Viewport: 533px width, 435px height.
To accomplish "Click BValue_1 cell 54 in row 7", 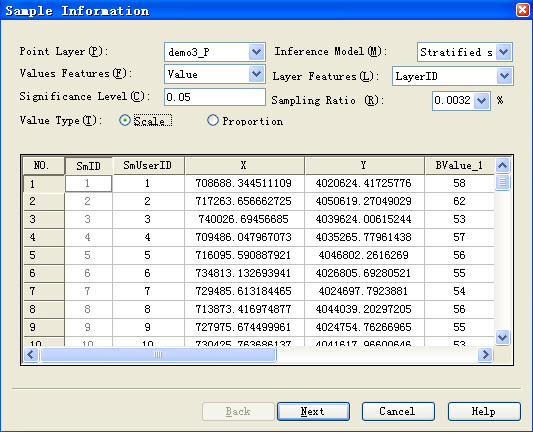I will click(x=459, y=292).
